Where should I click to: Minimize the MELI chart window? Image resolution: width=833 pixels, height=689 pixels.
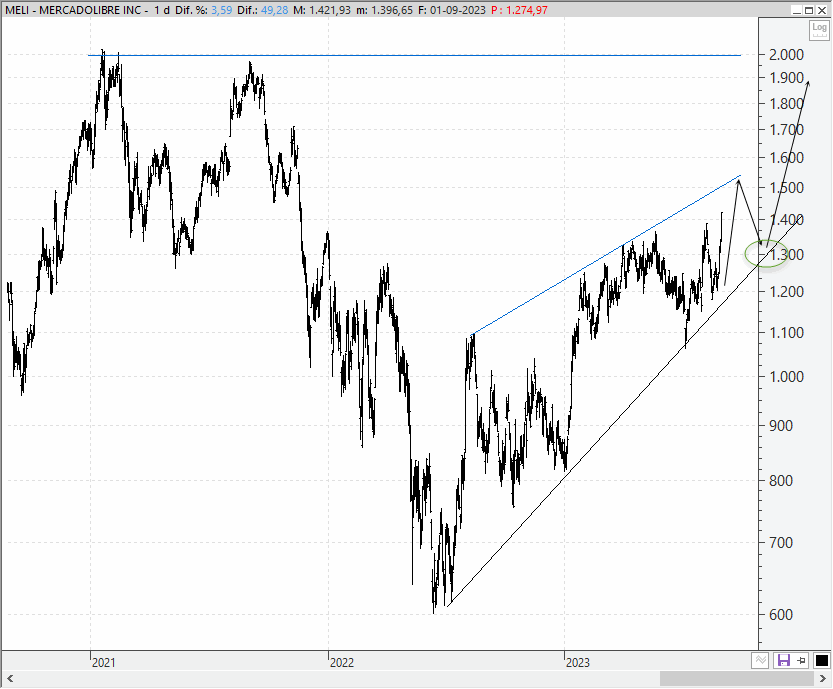(797, 10)
